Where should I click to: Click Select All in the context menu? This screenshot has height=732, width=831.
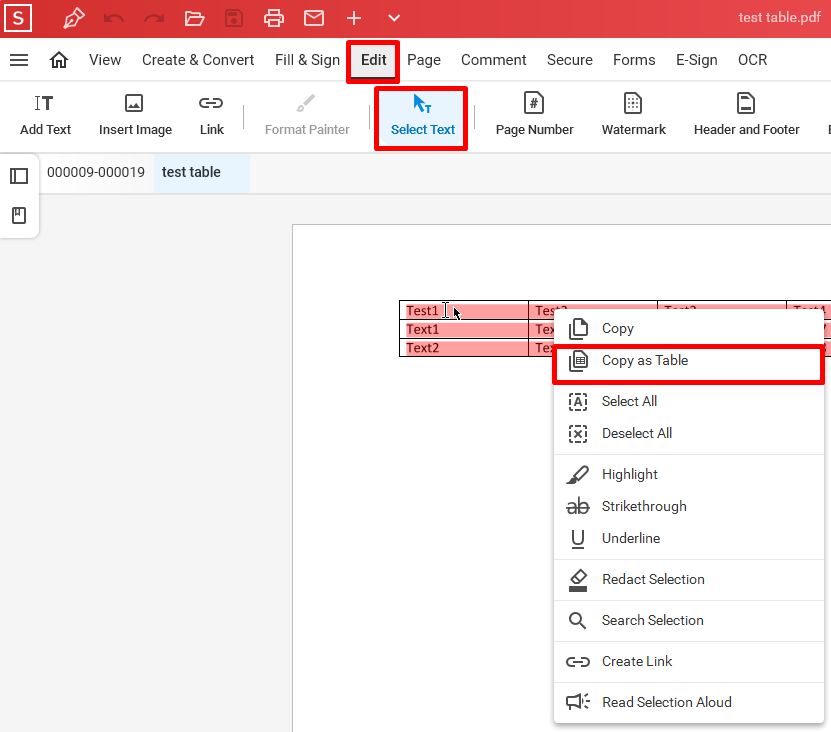[688, 402]
